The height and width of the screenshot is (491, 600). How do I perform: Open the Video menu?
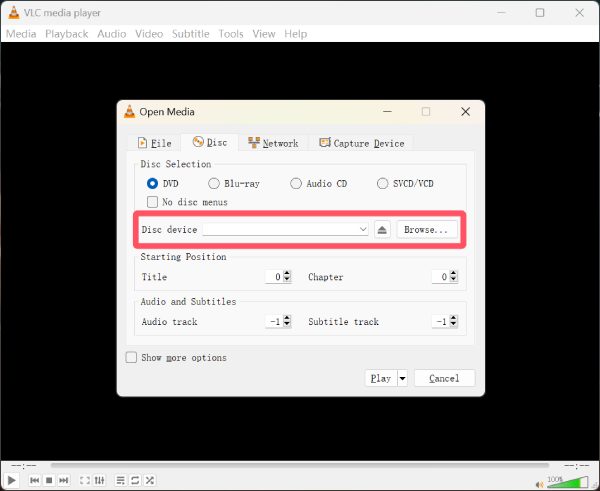point(149,34)
